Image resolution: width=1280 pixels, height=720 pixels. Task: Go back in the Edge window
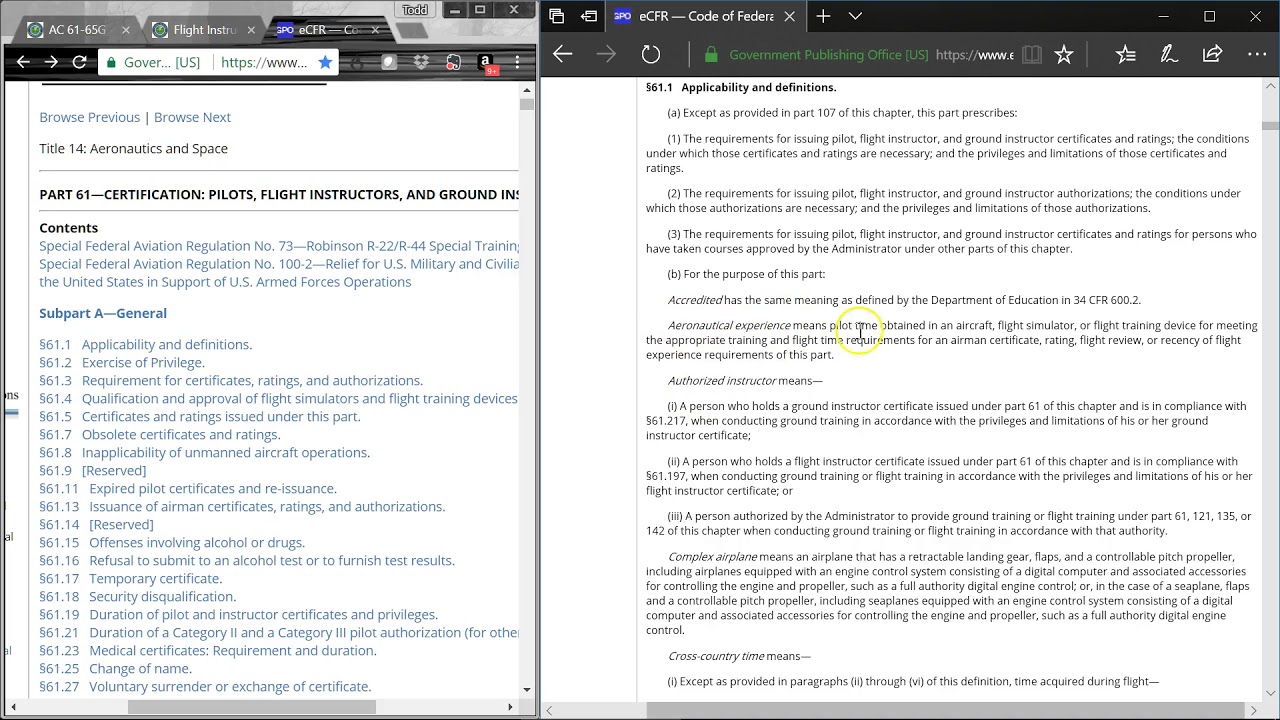coord(563,54)
